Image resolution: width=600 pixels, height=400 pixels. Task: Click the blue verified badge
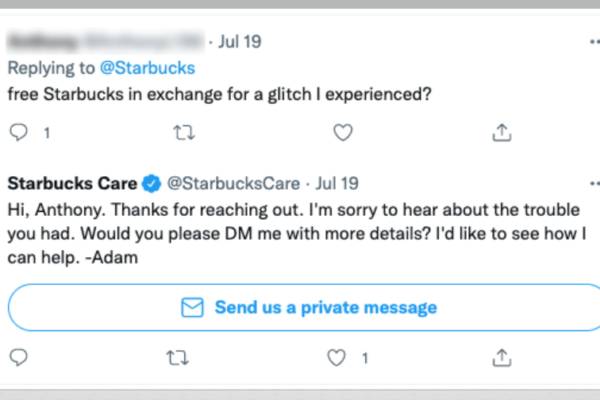pyautogui.click(x=152, y=183)
